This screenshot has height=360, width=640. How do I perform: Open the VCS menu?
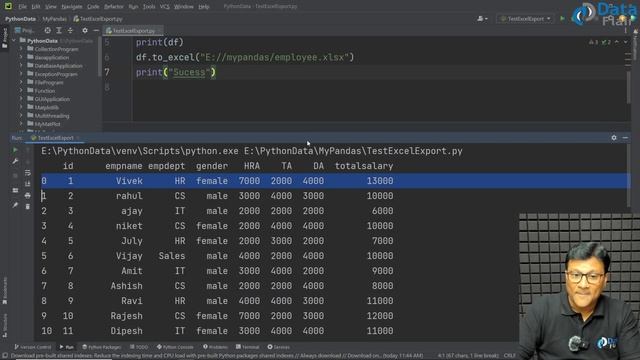pos(164,7)
